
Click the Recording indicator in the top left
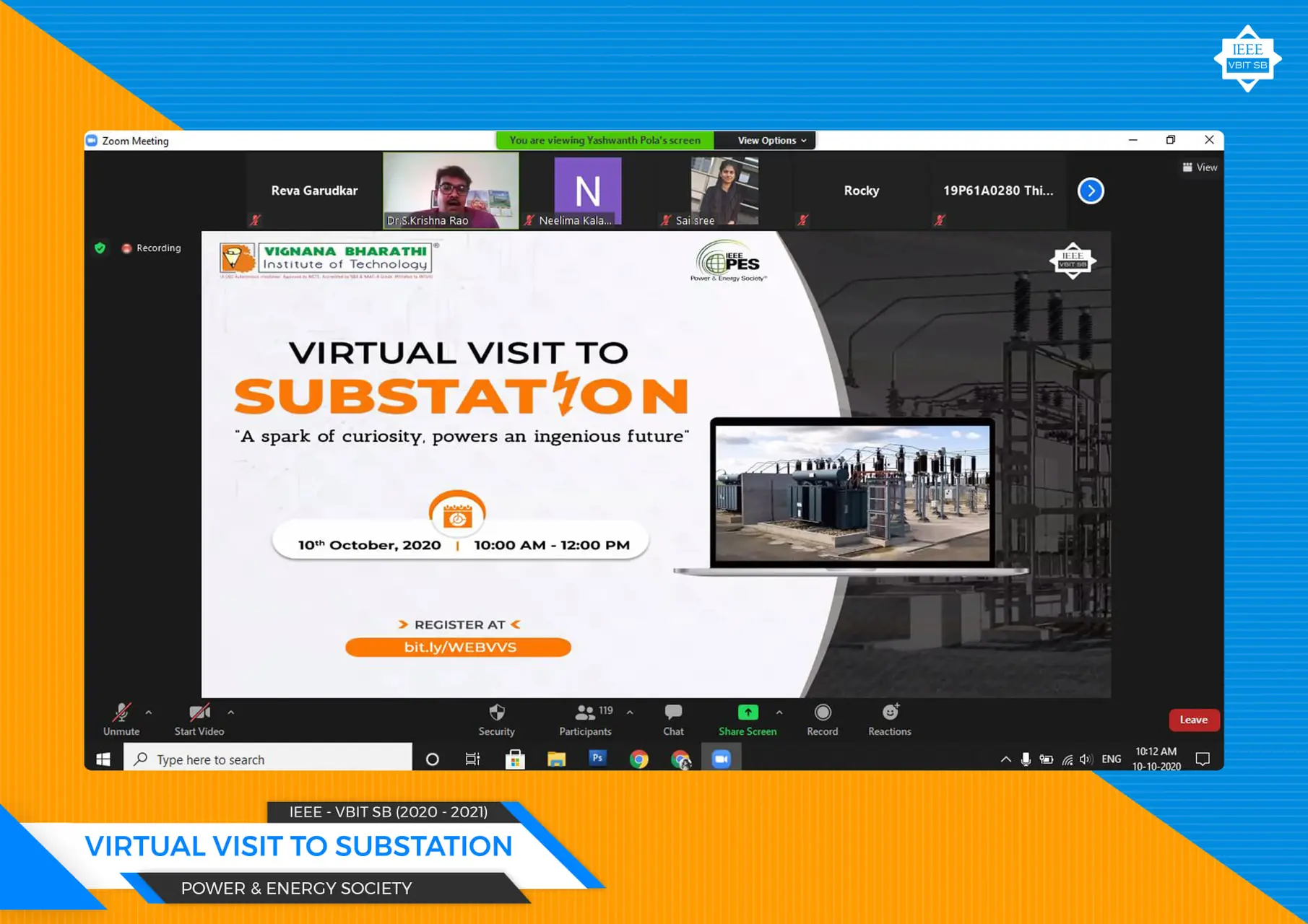tap(152, 248)
